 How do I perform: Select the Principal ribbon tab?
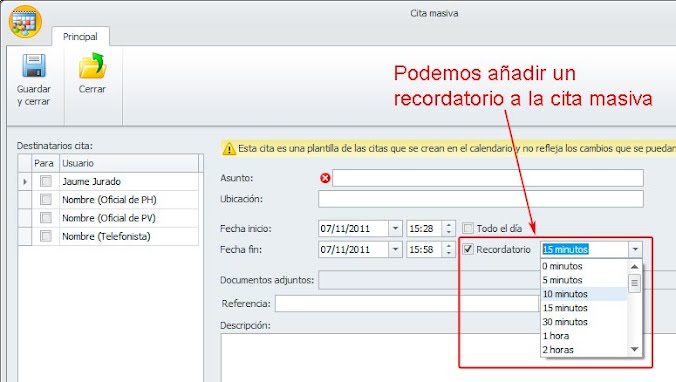pyautogui.click(x=80, y=37)
